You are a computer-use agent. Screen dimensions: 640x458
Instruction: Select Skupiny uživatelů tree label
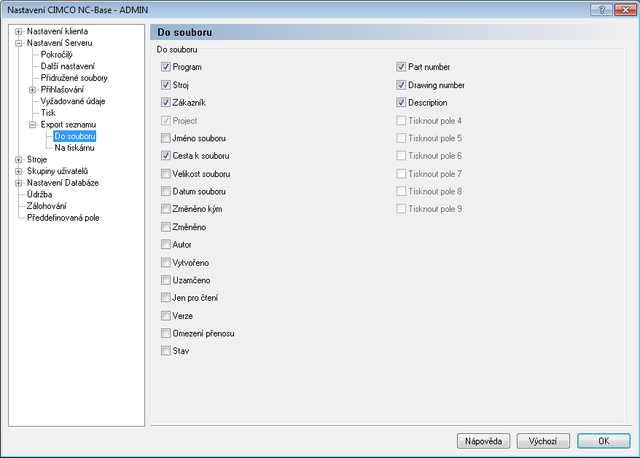point(57,171)
